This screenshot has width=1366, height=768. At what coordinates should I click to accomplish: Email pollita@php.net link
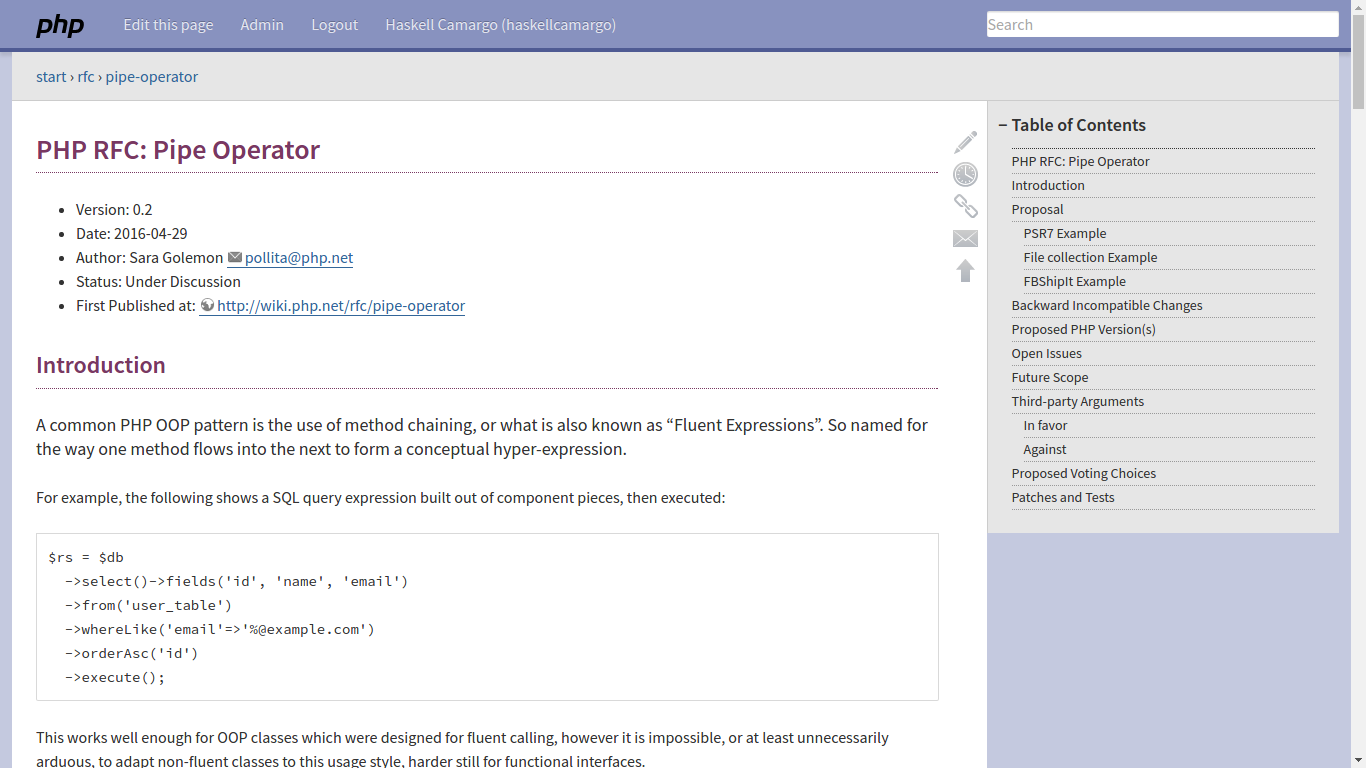tap(299, 258)
